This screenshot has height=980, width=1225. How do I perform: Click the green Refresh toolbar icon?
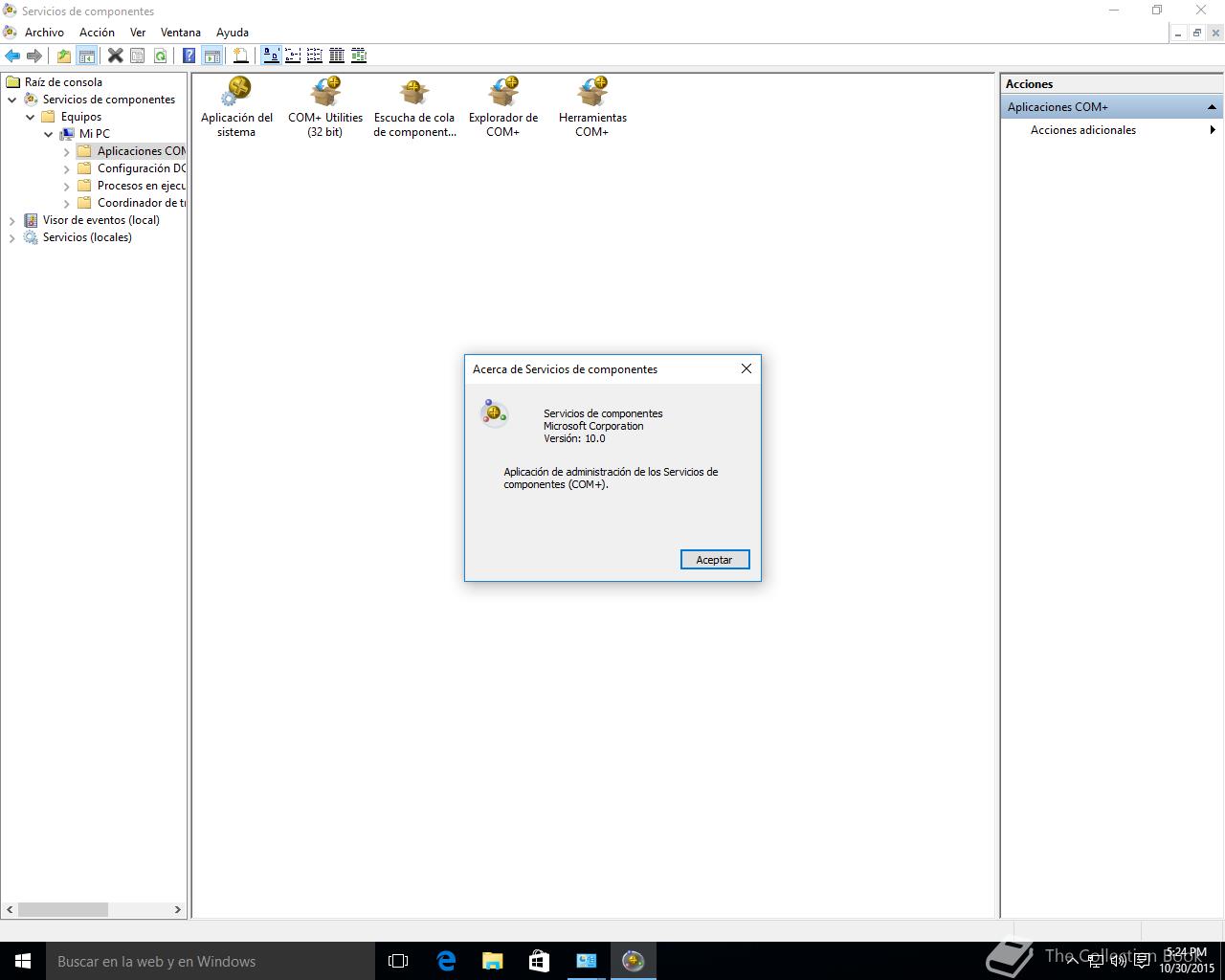pyautogui.click(x=160, y=56)
